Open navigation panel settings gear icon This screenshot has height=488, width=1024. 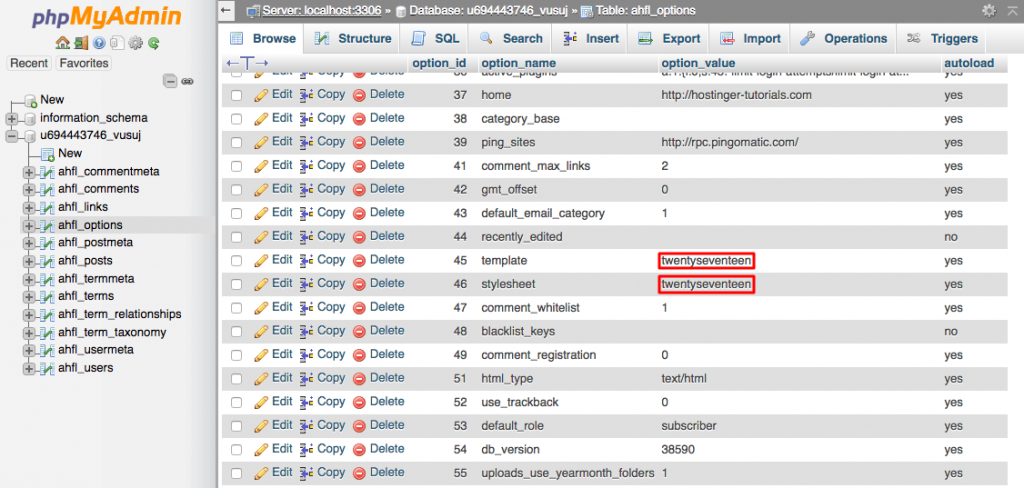click(135, 43)
